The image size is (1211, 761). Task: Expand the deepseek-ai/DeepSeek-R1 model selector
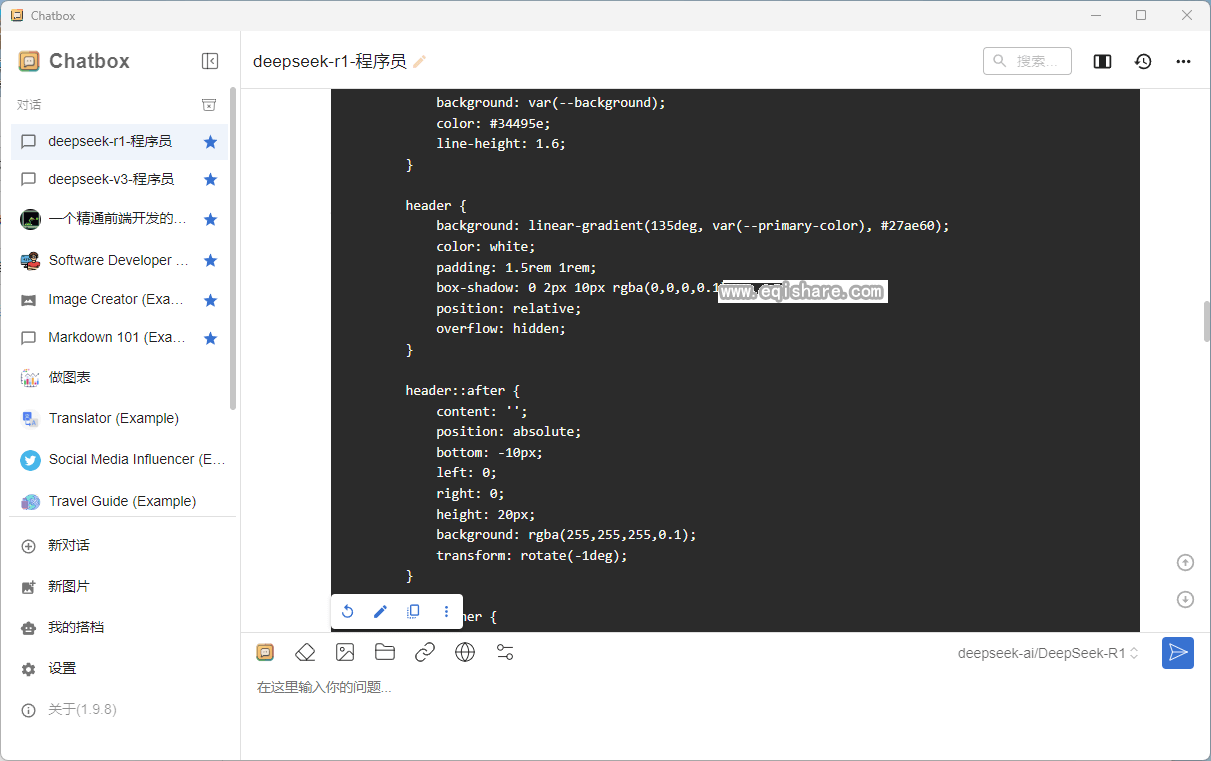click(x=1048, y=653)
